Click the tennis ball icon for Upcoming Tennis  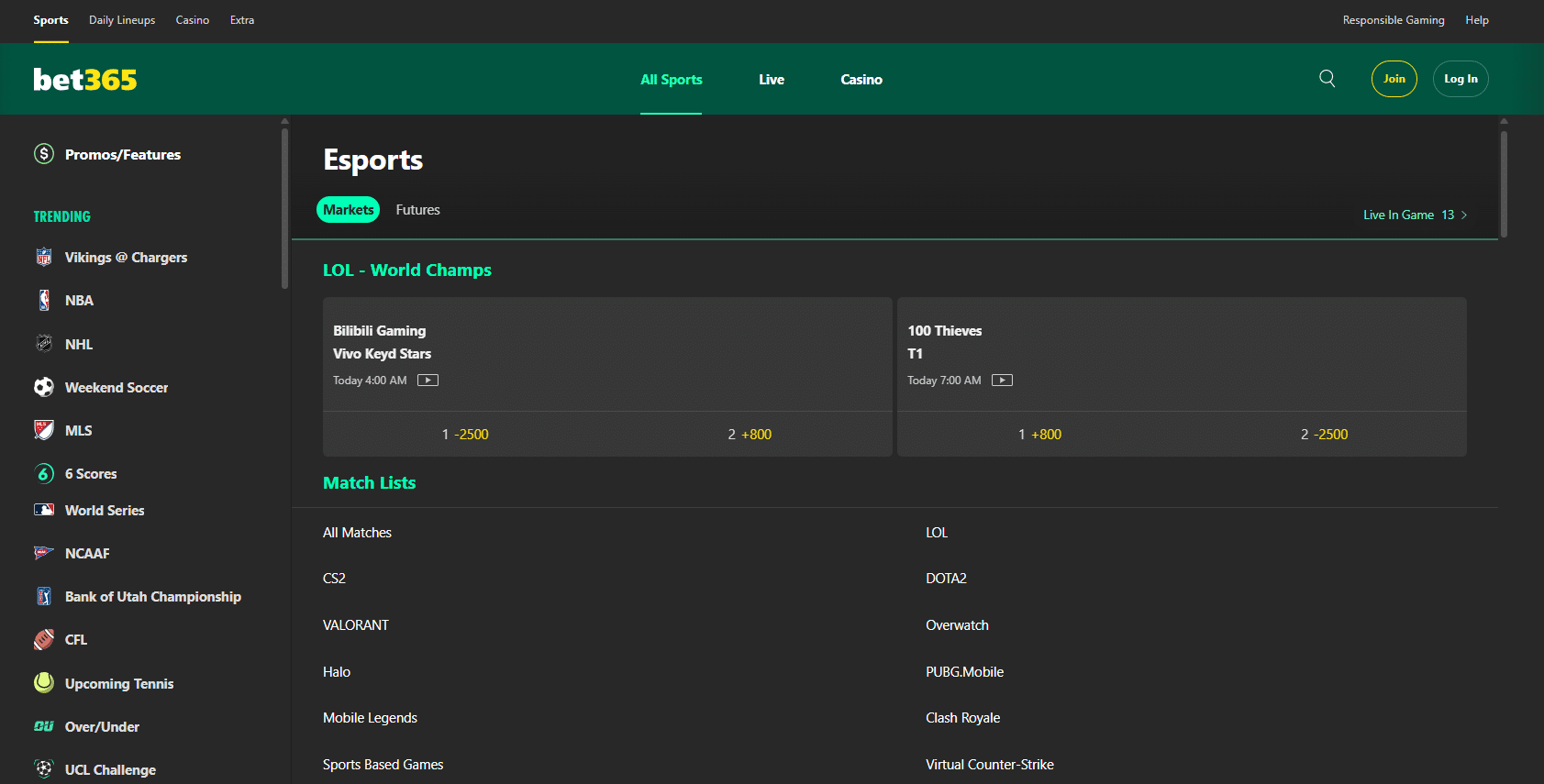pos(44,683)
